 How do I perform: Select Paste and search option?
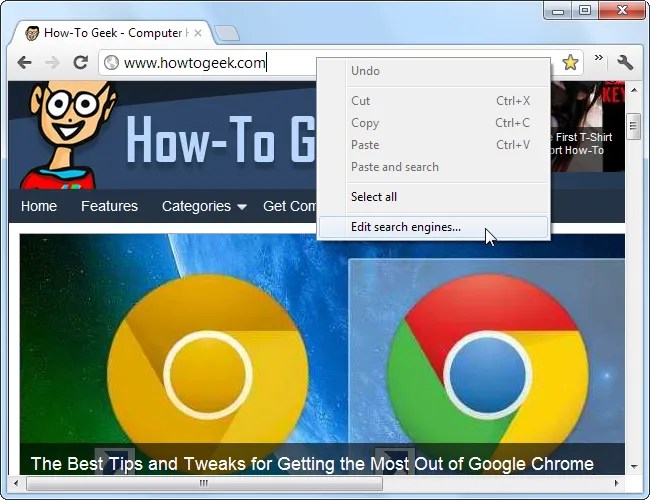tap(434, 167)
